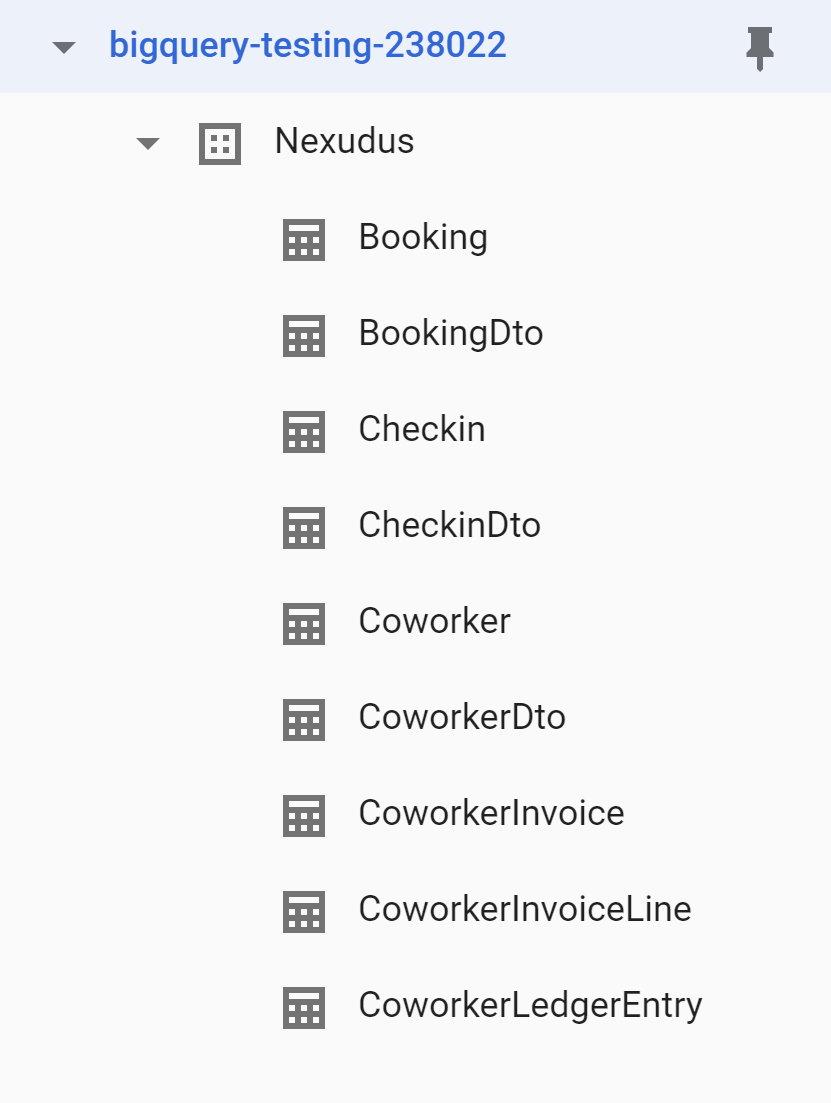Click the table icon beside CoworkerInvoice
Image resolution: width=831 pixels, height=1103 pixels.
[304, 816]
